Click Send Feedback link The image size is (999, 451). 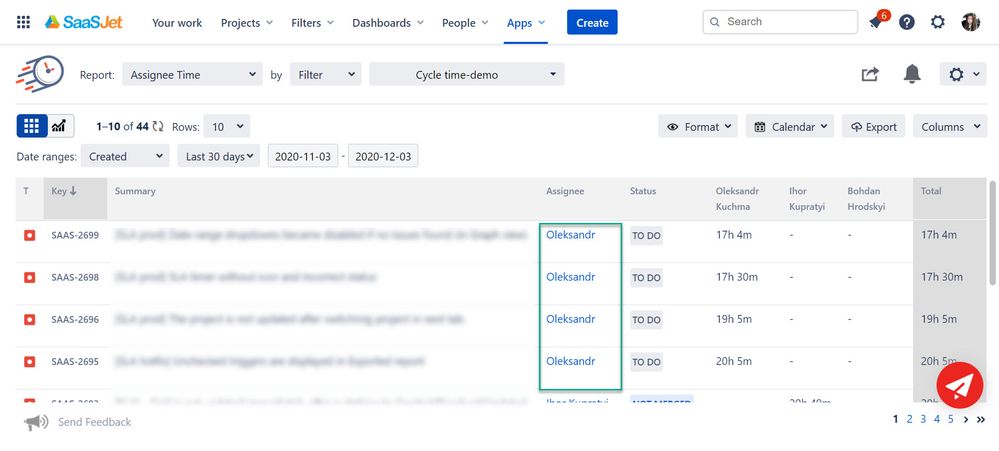pyautogui.click(x=94, y=422)
